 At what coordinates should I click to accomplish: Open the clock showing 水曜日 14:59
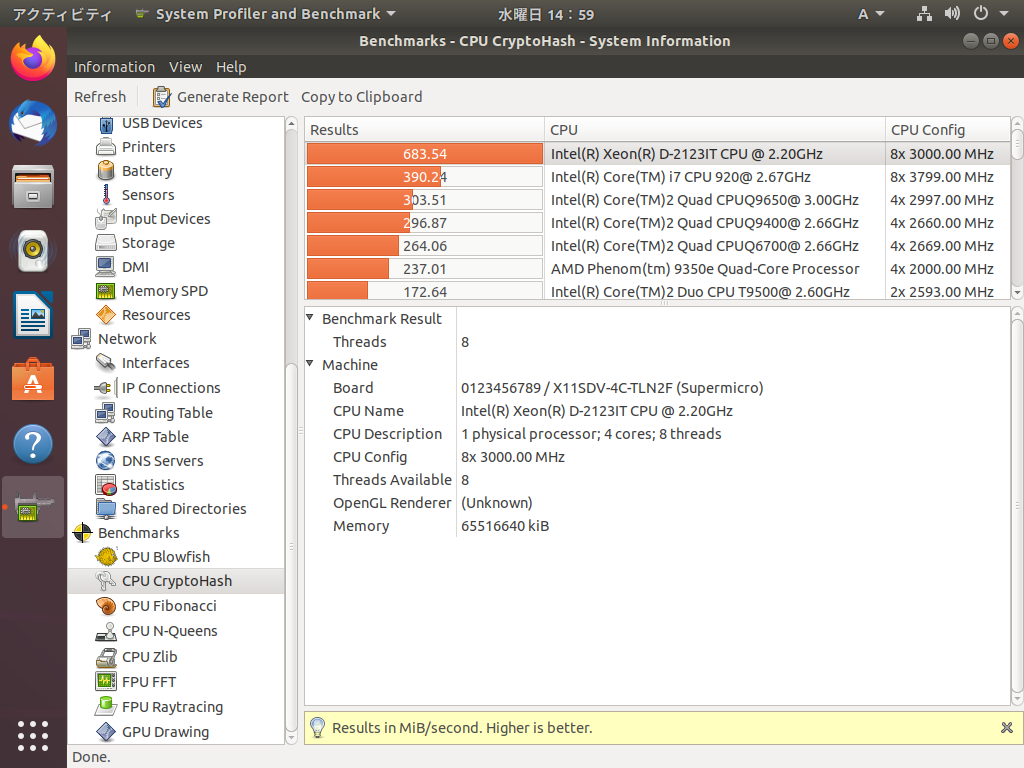tap(546, 14)
